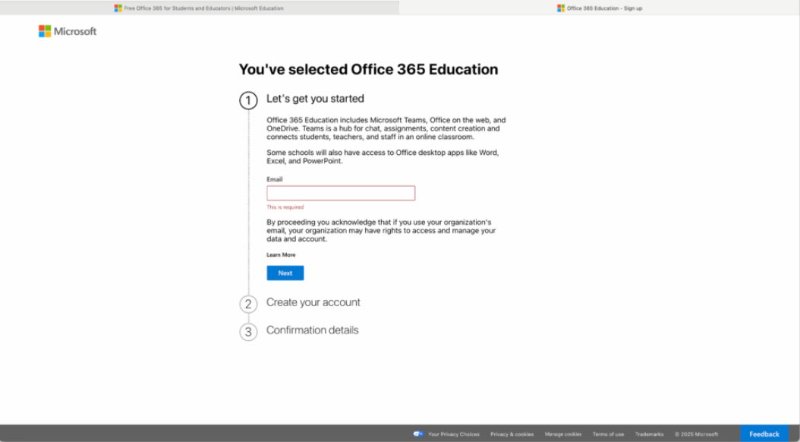Click the Email field label
The image size is (800, 442).
coord(274,179)
